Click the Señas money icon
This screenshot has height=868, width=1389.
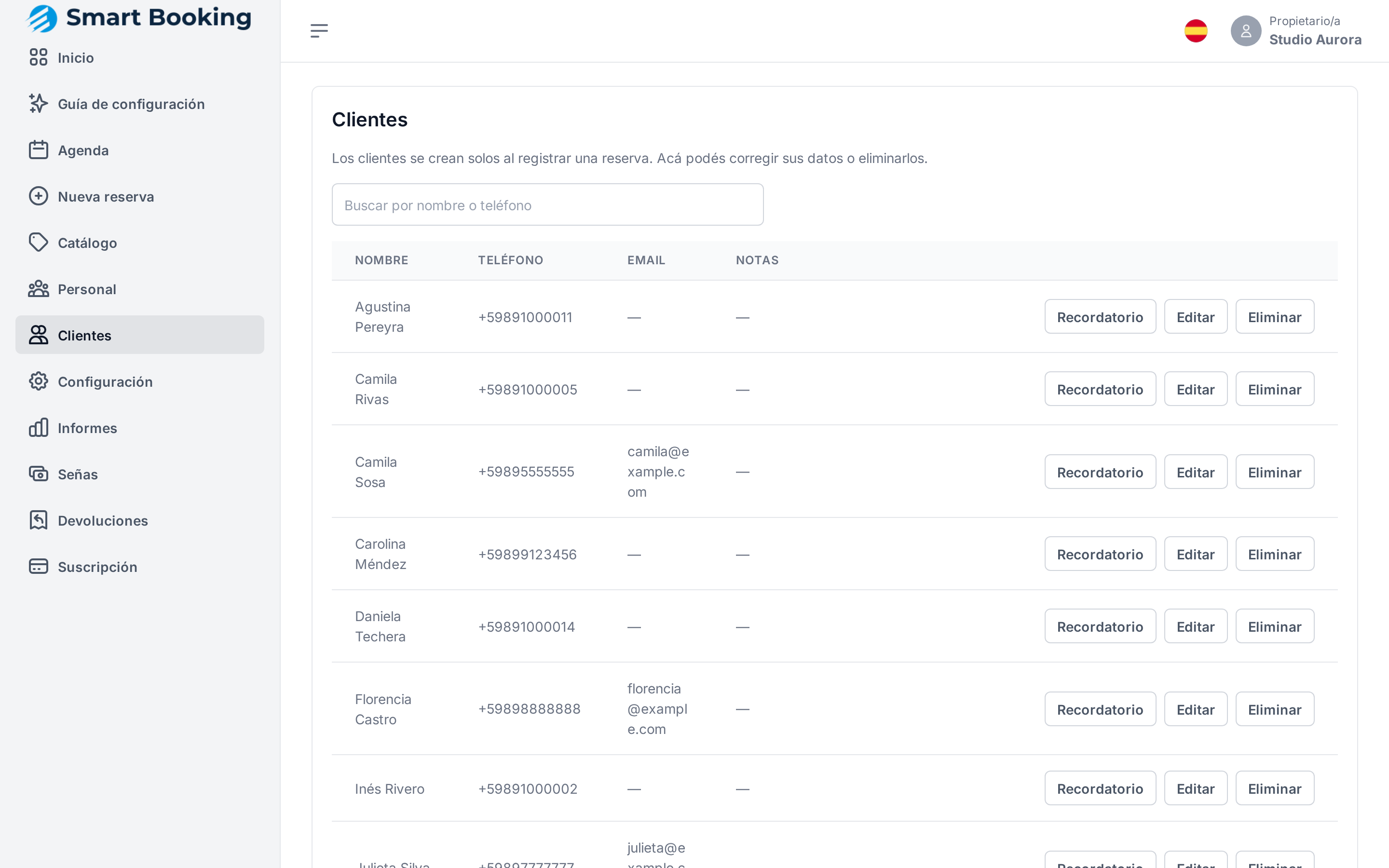[x=39, y=474]
